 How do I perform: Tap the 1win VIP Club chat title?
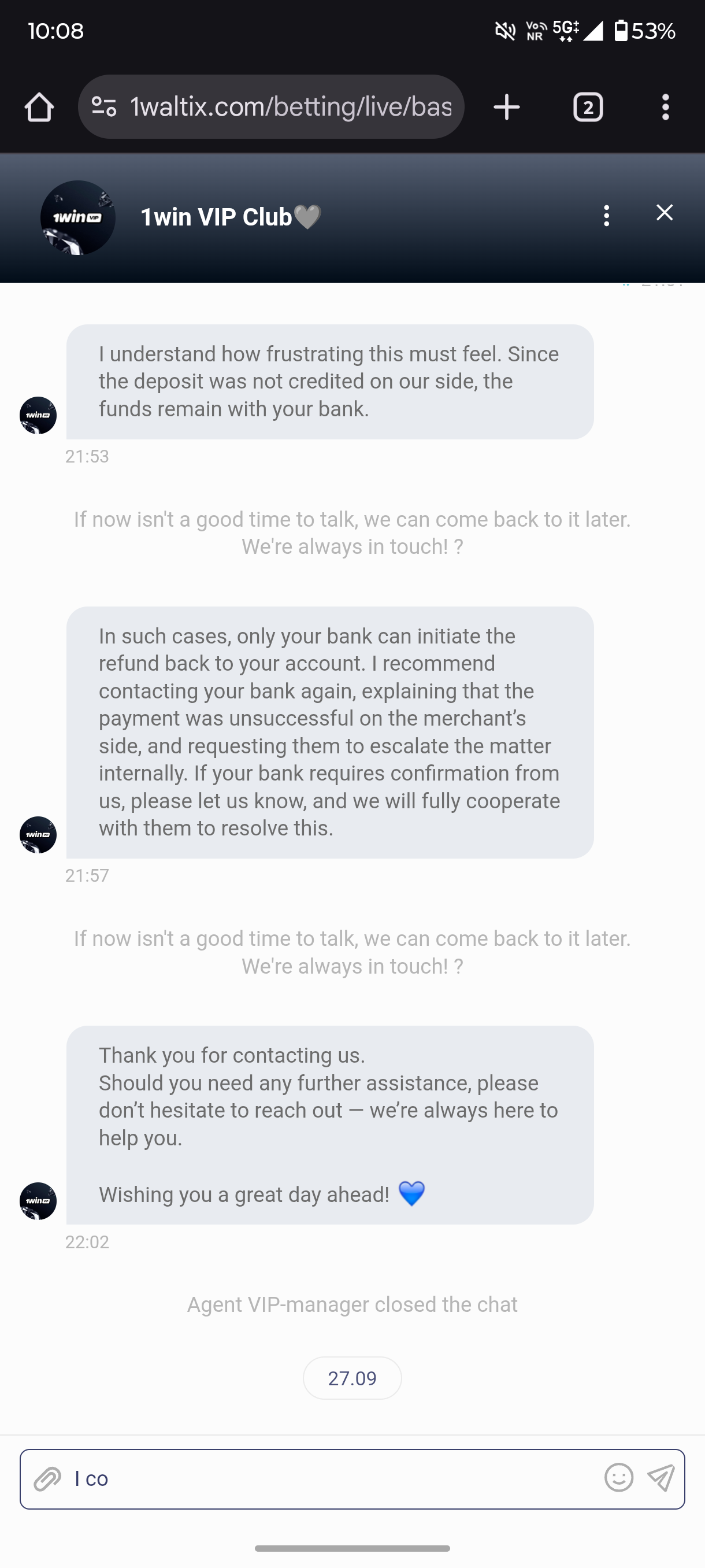(231, 217)
